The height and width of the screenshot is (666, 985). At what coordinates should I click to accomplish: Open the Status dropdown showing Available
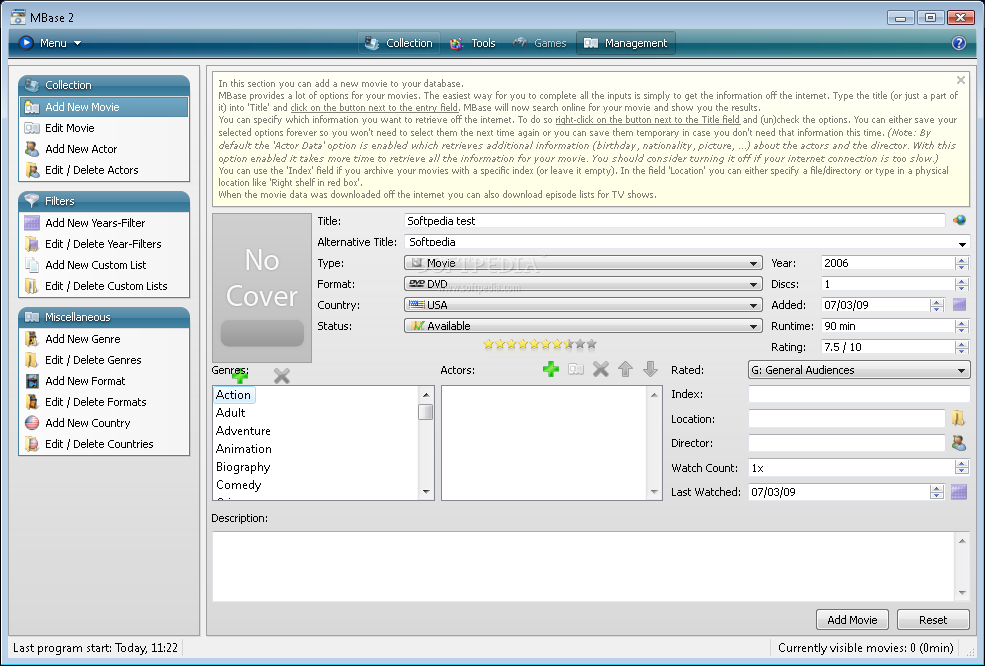583,326
